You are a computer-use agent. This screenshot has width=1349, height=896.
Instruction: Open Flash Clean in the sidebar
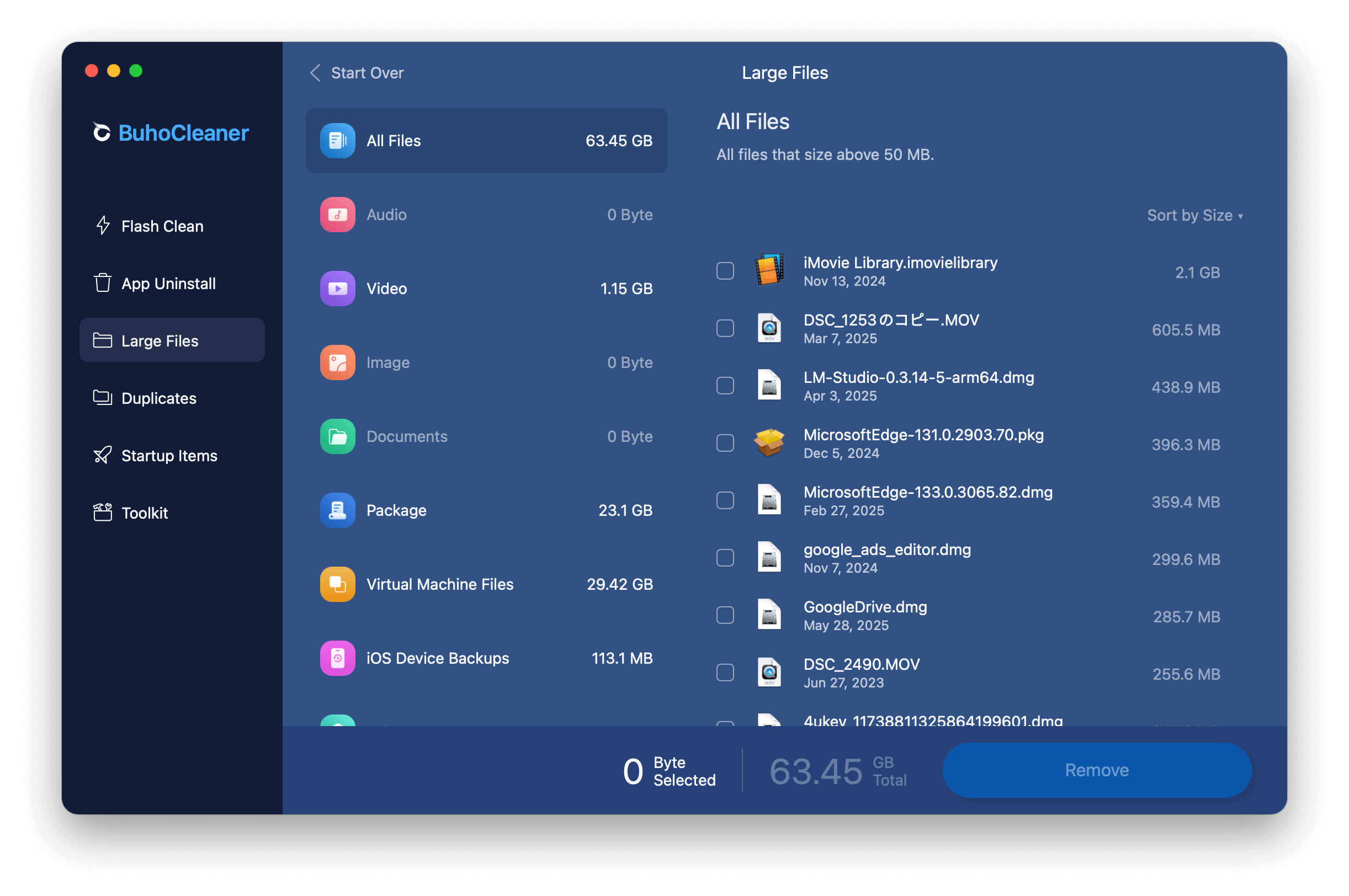[172, 226]
